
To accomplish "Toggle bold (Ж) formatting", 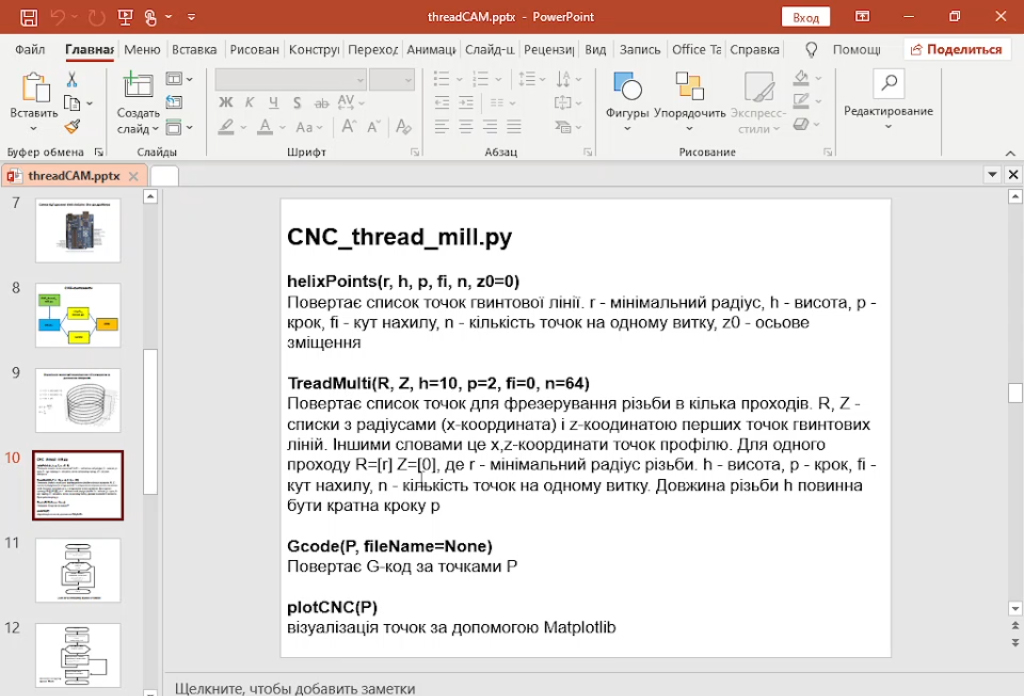I will [x=226, y=102].
